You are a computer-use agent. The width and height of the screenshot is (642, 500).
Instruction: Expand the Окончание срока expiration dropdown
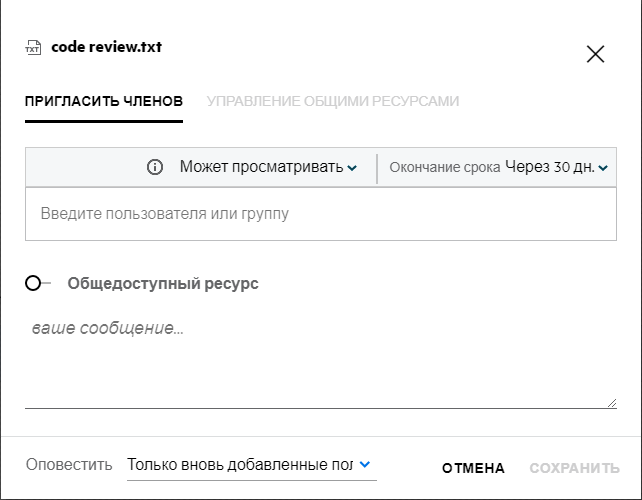pyautogui.click(x=497, y=167)
